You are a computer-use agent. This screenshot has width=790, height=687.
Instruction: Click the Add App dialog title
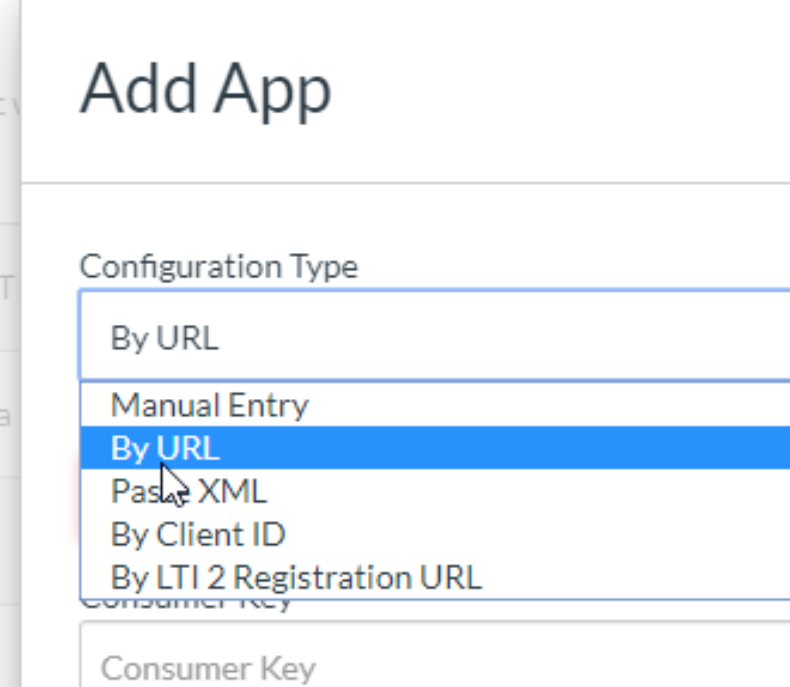tap(206, 91)
